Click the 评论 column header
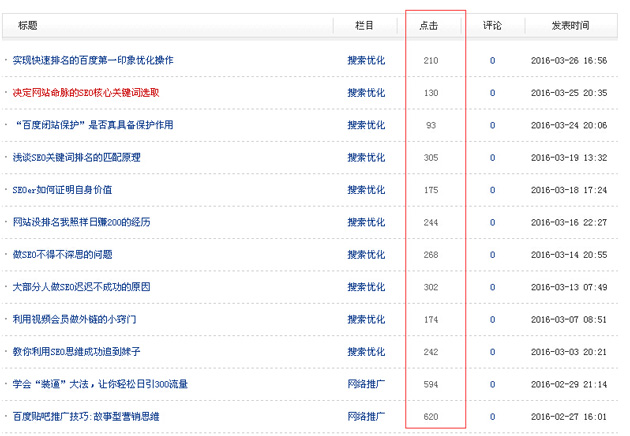The height and width of the screenshot is (436, 630). coord(492,25)
